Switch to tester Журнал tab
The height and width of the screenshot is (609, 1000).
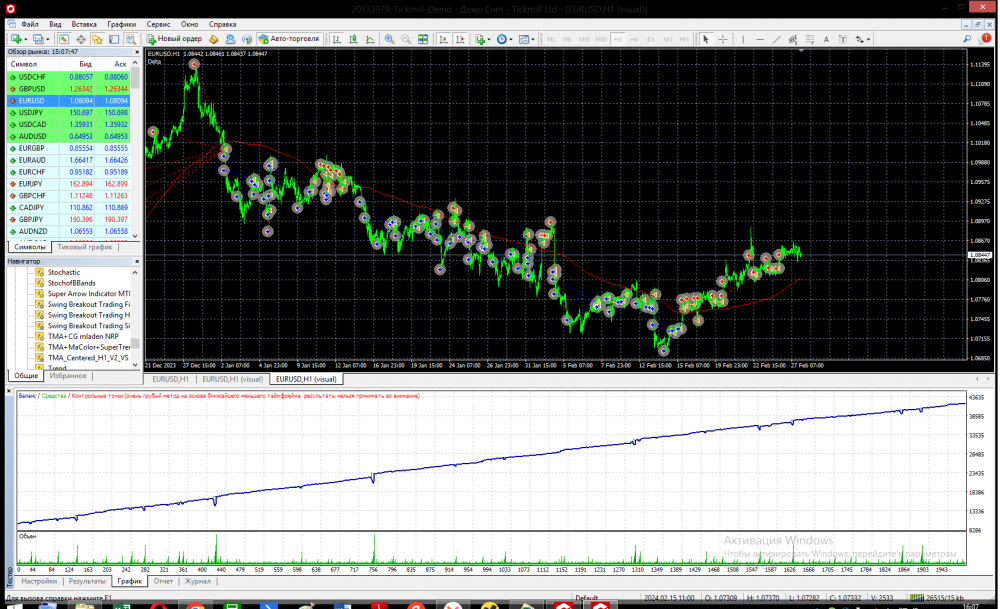(x=197, y=581)
